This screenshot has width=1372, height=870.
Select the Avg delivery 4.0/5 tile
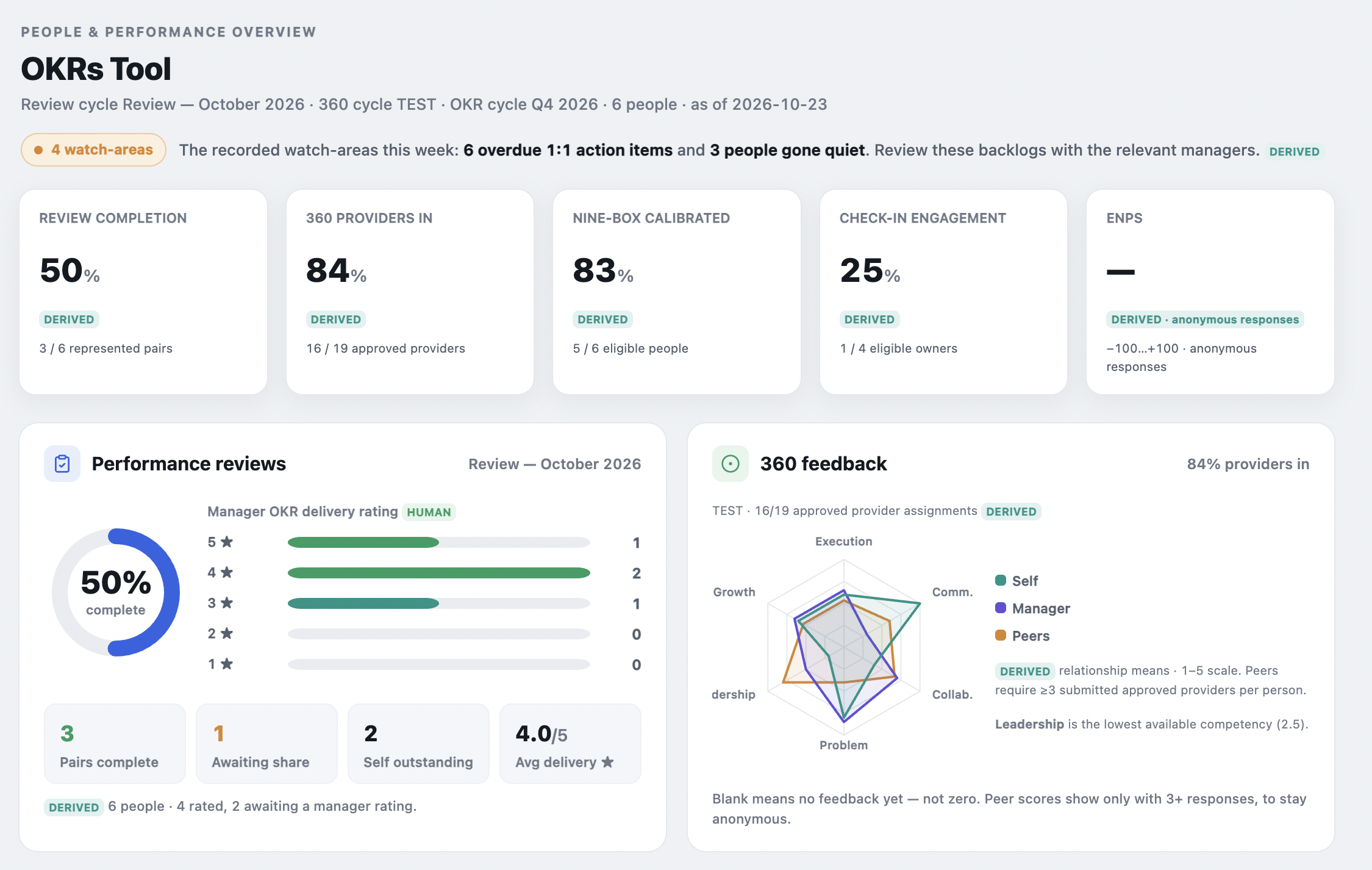[570, 744]
